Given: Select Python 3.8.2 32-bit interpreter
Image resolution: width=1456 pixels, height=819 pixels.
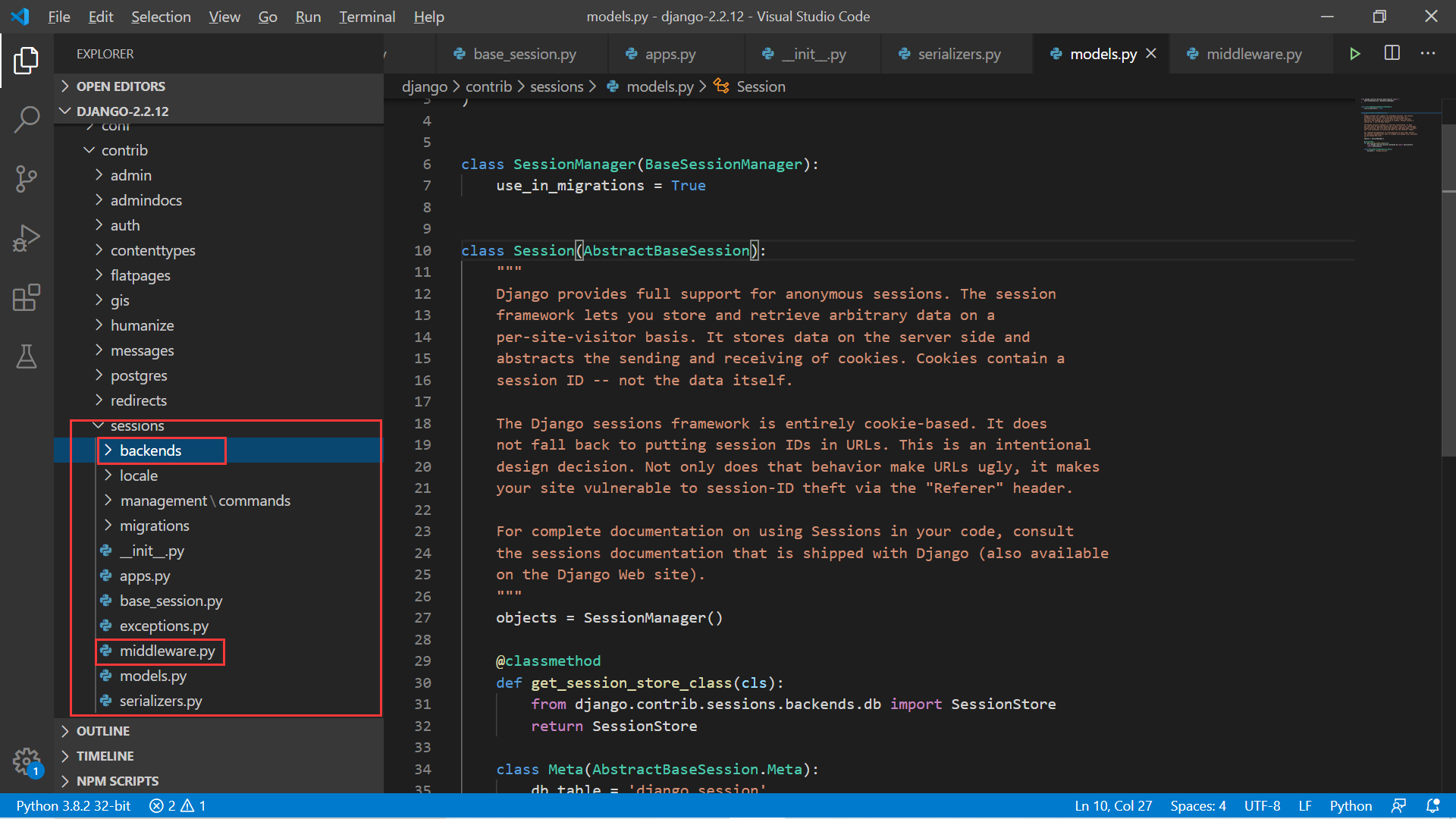Looking at the screenshot, I should click(73, 805).
